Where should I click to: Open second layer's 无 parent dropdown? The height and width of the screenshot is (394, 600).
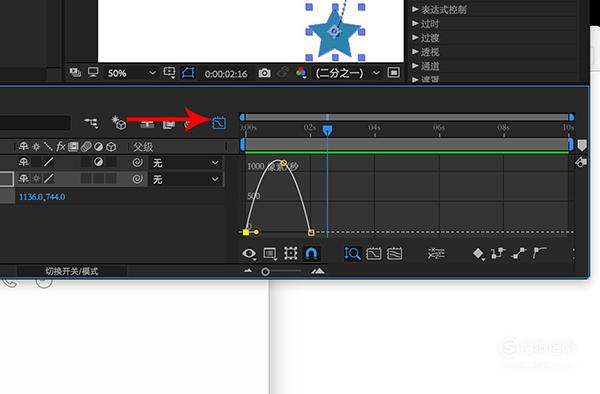pos(186,179)
